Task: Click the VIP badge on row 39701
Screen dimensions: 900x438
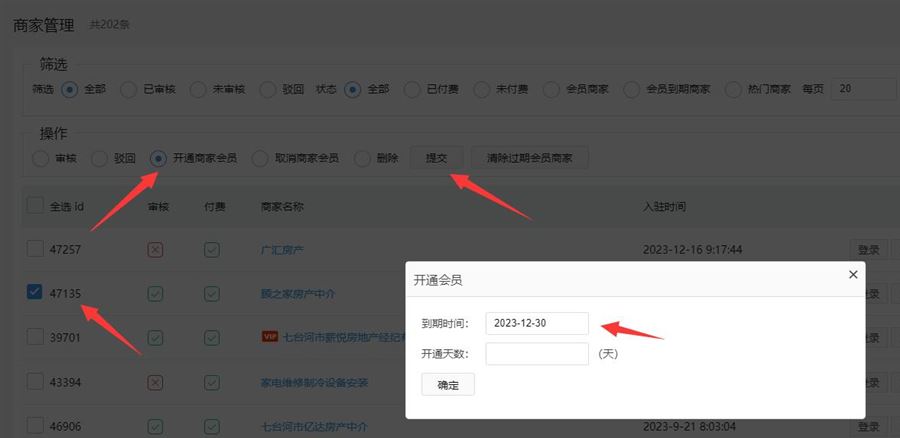Action: point(269,337)
